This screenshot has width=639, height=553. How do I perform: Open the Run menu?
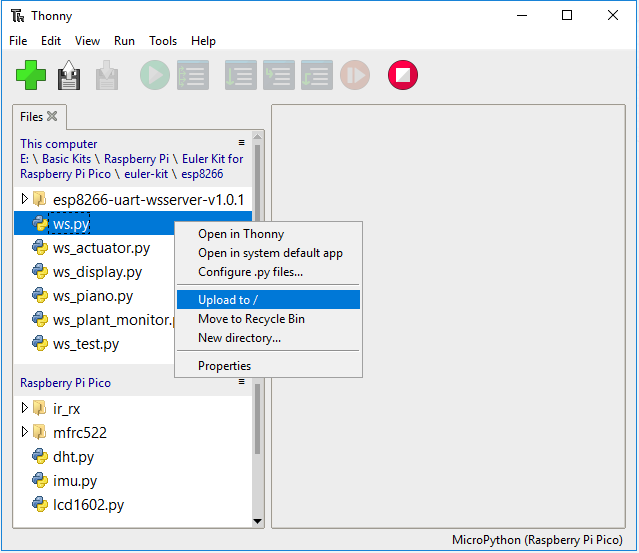tap(124, 41)
